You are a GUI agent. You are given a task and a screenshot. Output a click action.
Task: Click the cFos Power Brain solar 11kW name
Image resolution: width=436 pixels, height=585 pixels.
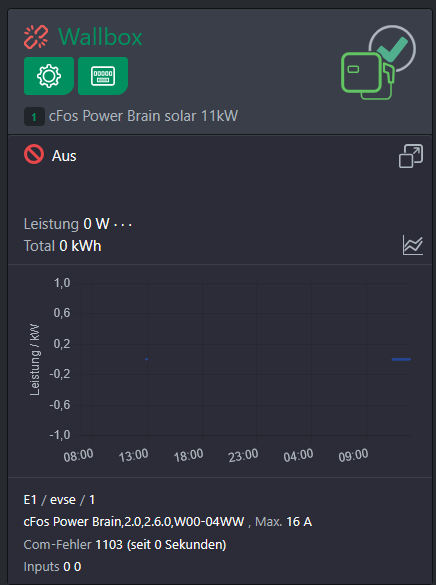coord(143,116)
